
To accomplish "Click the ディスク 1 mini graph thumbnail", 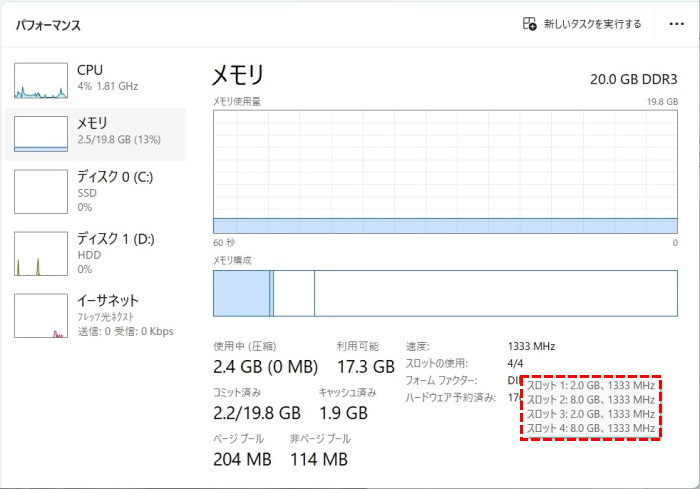I will [x=41, y=254].
